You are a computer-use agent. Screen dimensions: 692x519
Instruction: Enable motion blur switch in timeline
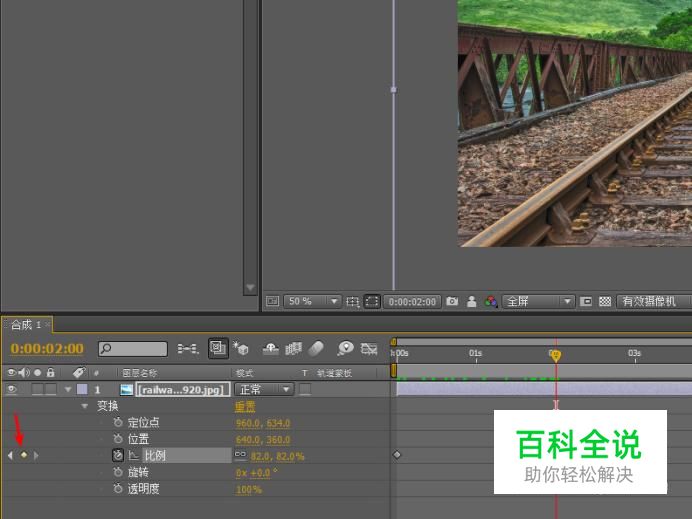click(316, 349)
